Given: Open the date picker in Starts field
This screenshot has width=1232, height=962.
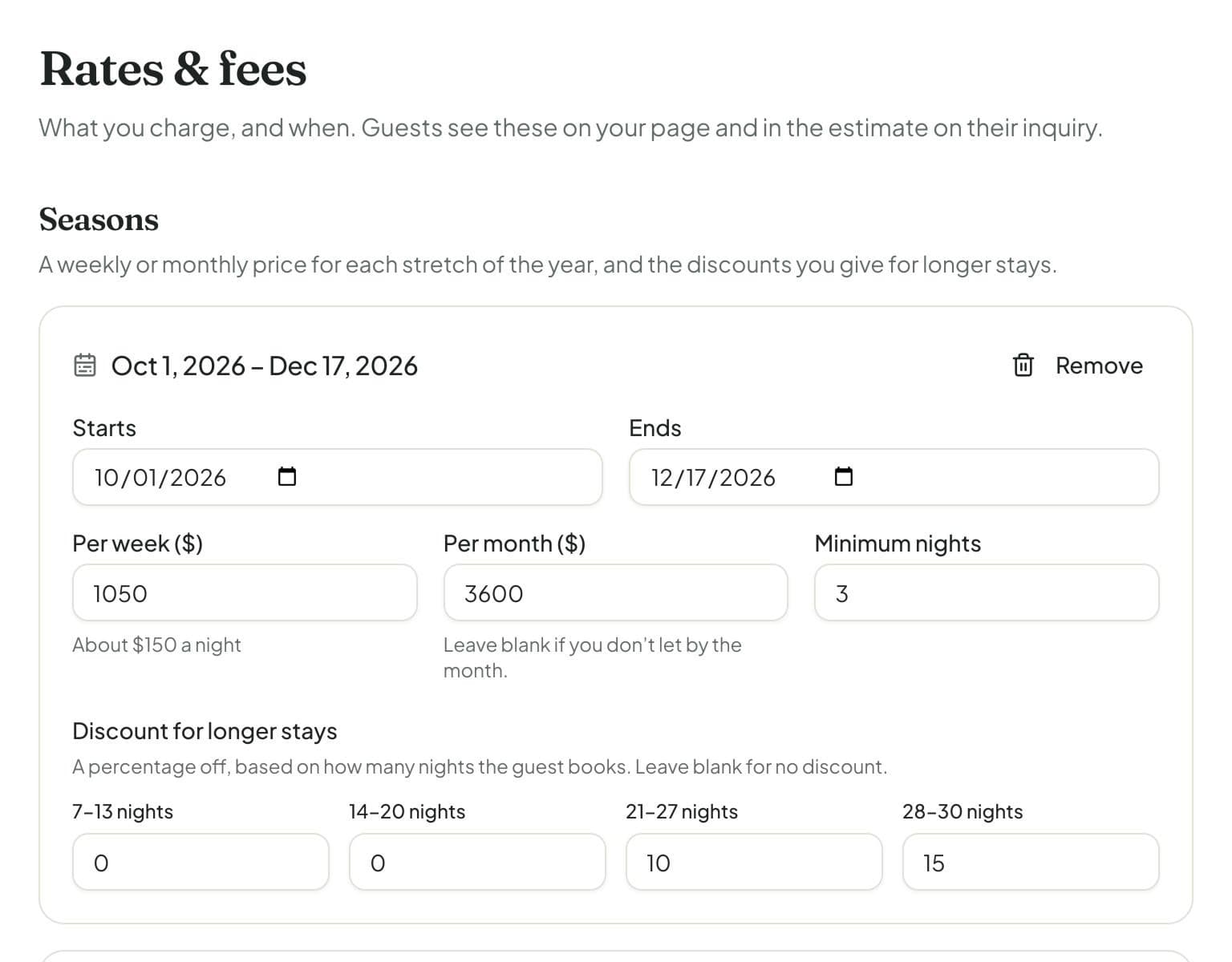Looking at the screenshot, I should 287,477.
